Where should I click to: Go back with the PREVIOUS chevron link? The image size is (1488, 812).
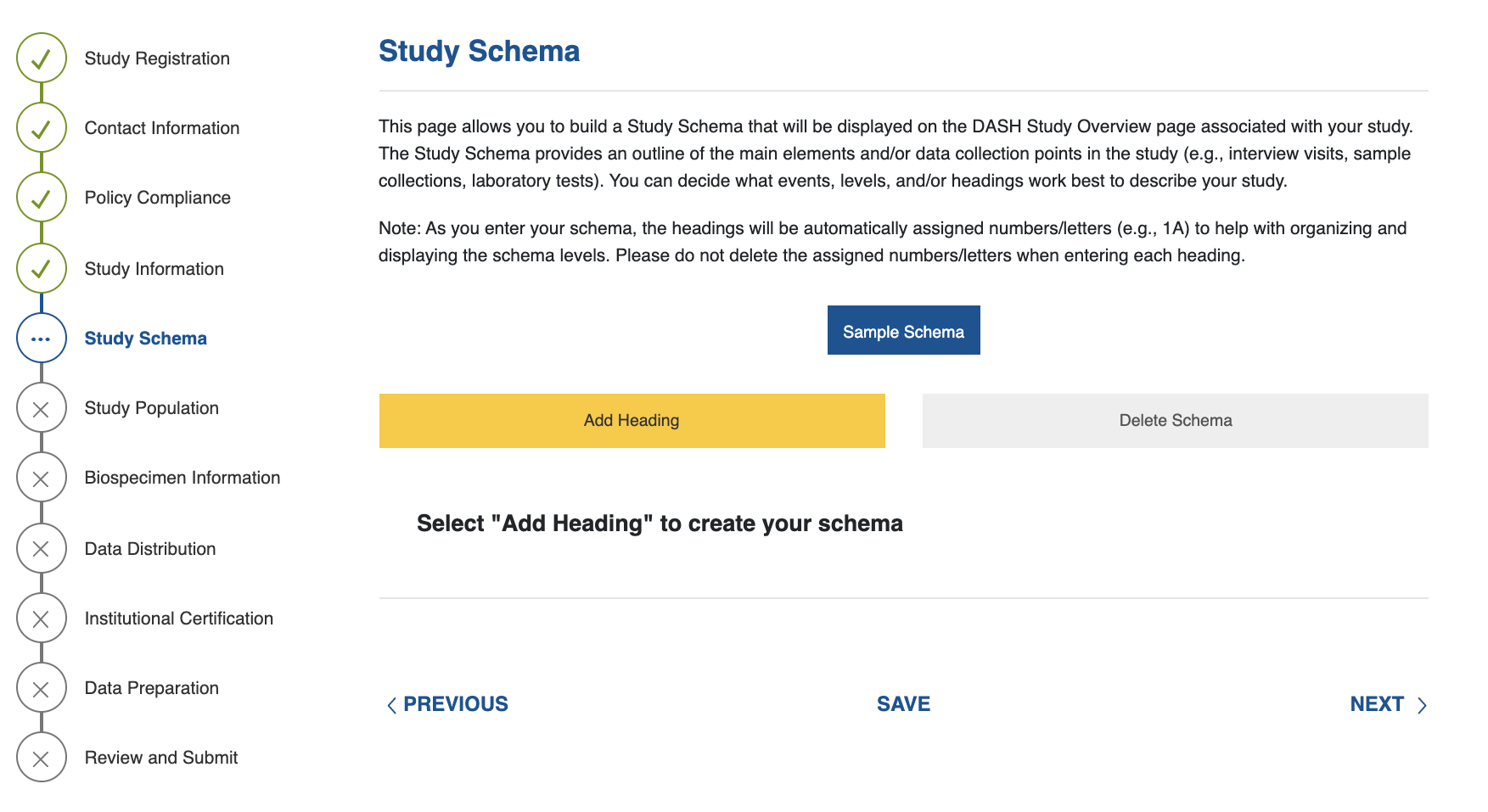click(x=447, y=704)
